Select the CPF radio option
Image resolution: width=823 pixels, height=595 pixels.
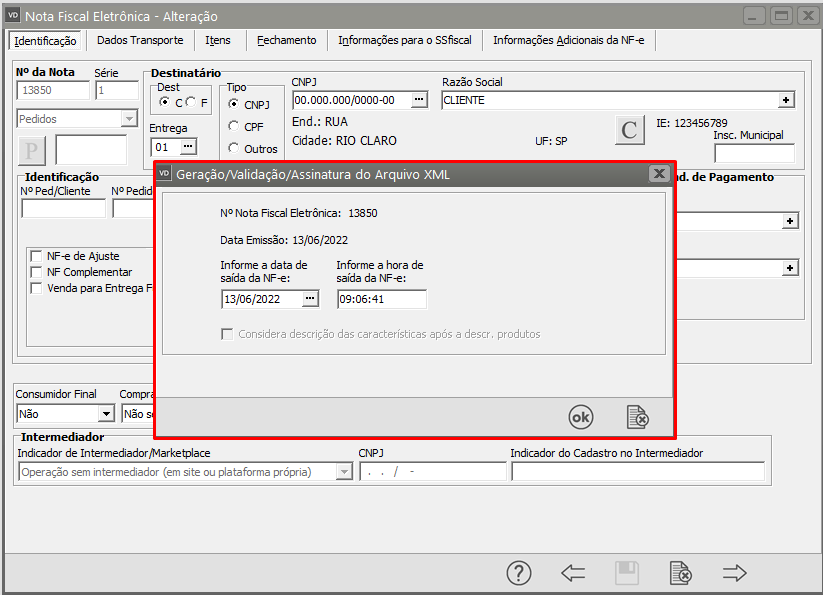pos(234,126)
